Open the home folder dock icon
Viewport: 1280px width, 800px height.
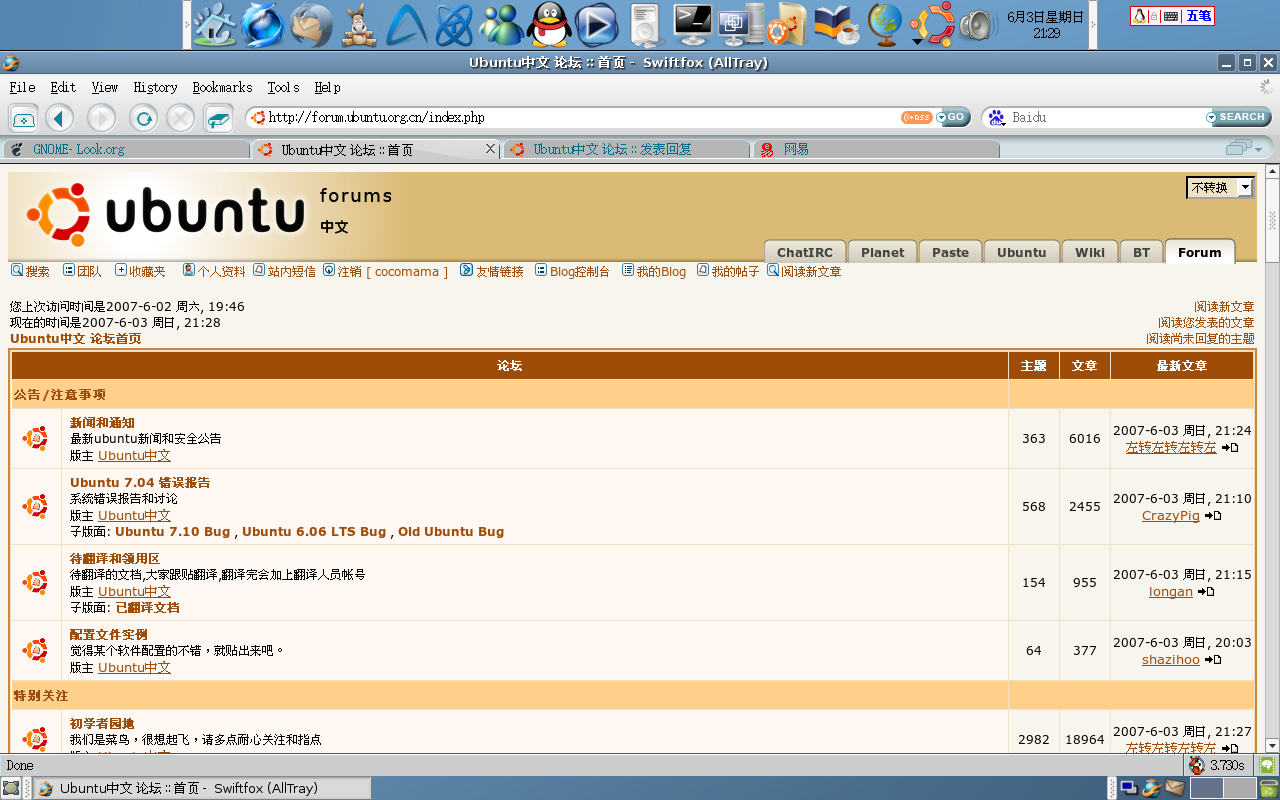(215, 25)
